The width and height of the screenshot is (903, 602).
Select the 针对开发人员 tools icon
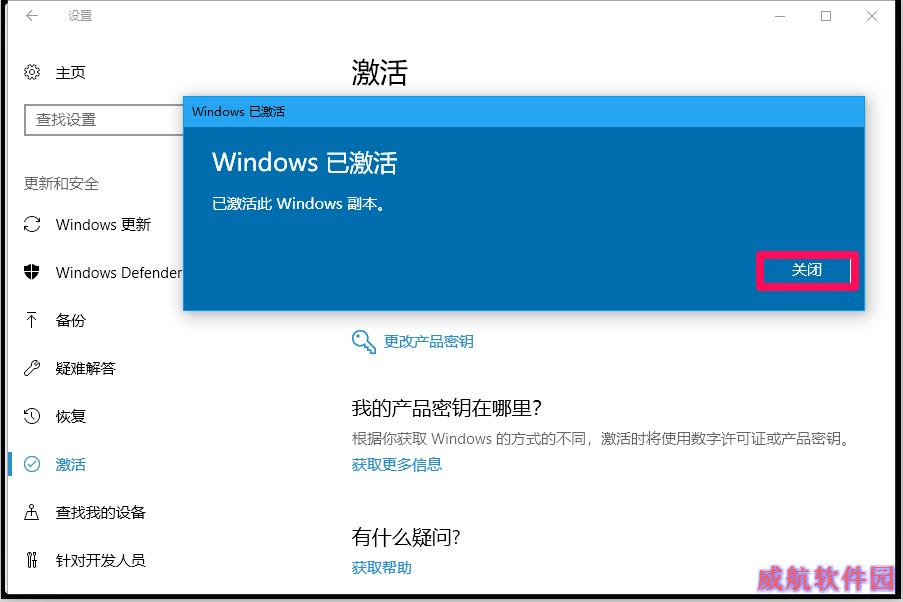pos(32,559)
